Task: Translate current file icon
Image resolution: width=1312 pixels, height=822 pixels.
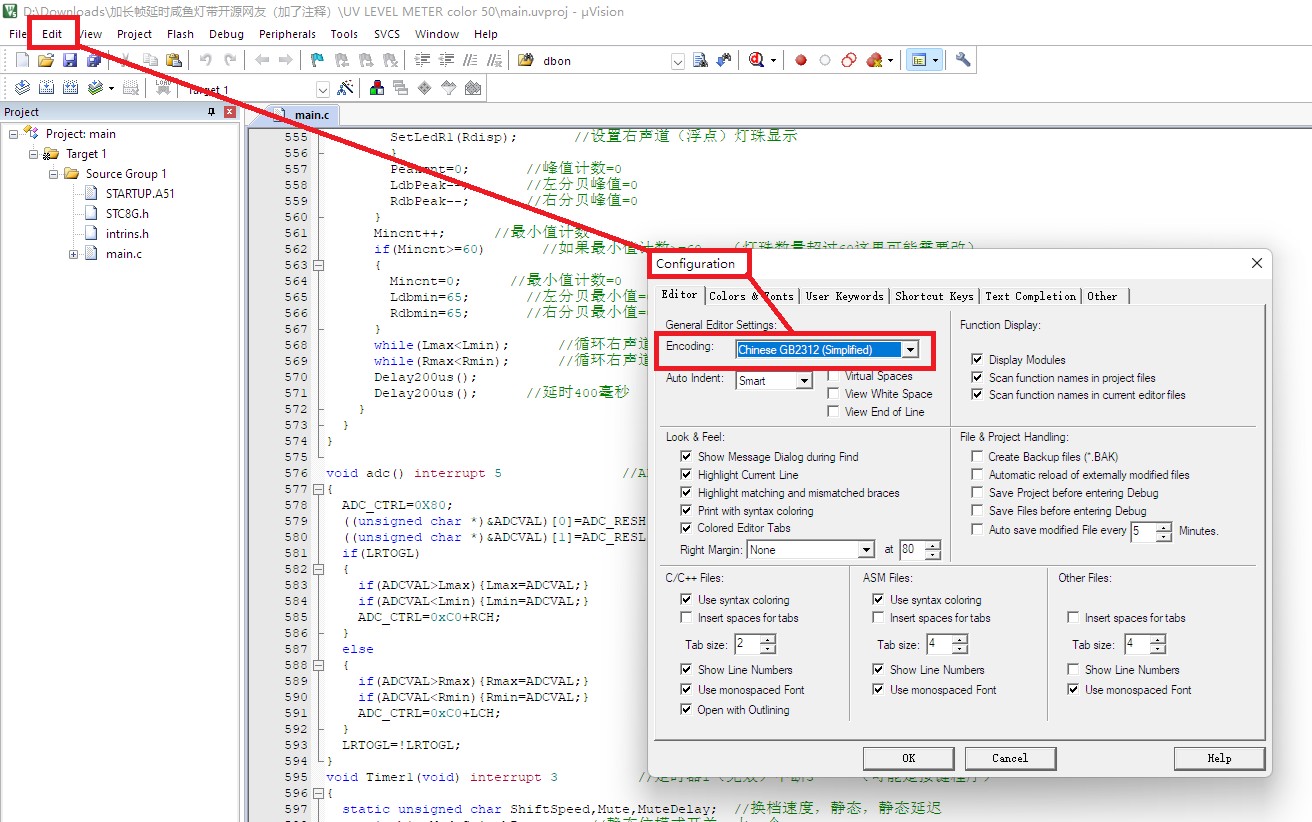Action: point(22,88)
